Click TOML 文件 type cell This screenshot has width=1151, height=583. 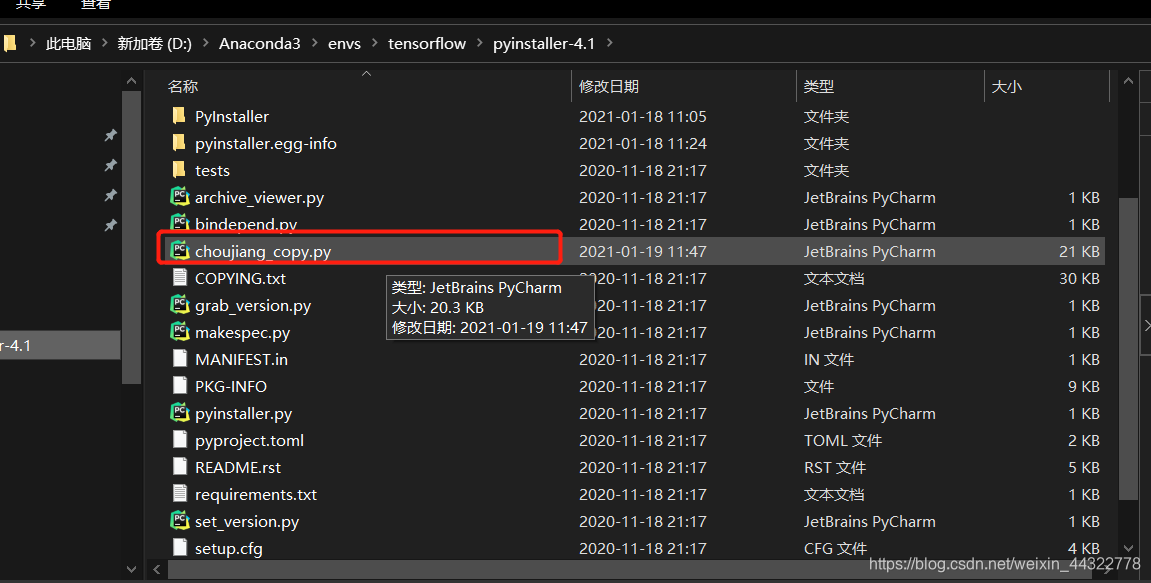(x=843, y=441)
